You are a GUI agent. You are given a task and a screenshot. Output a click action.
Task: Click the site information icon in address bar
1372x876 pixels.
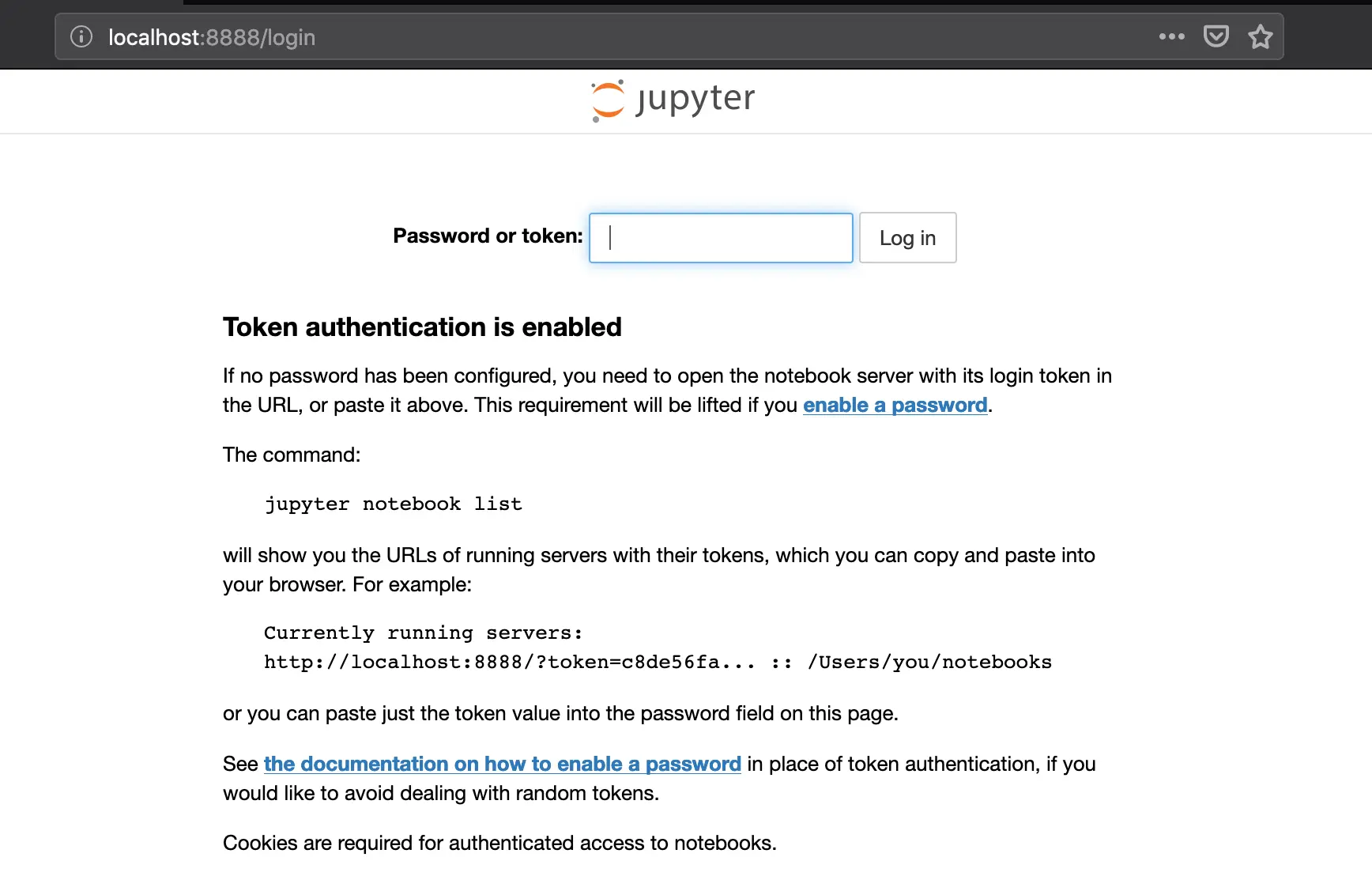81,36
